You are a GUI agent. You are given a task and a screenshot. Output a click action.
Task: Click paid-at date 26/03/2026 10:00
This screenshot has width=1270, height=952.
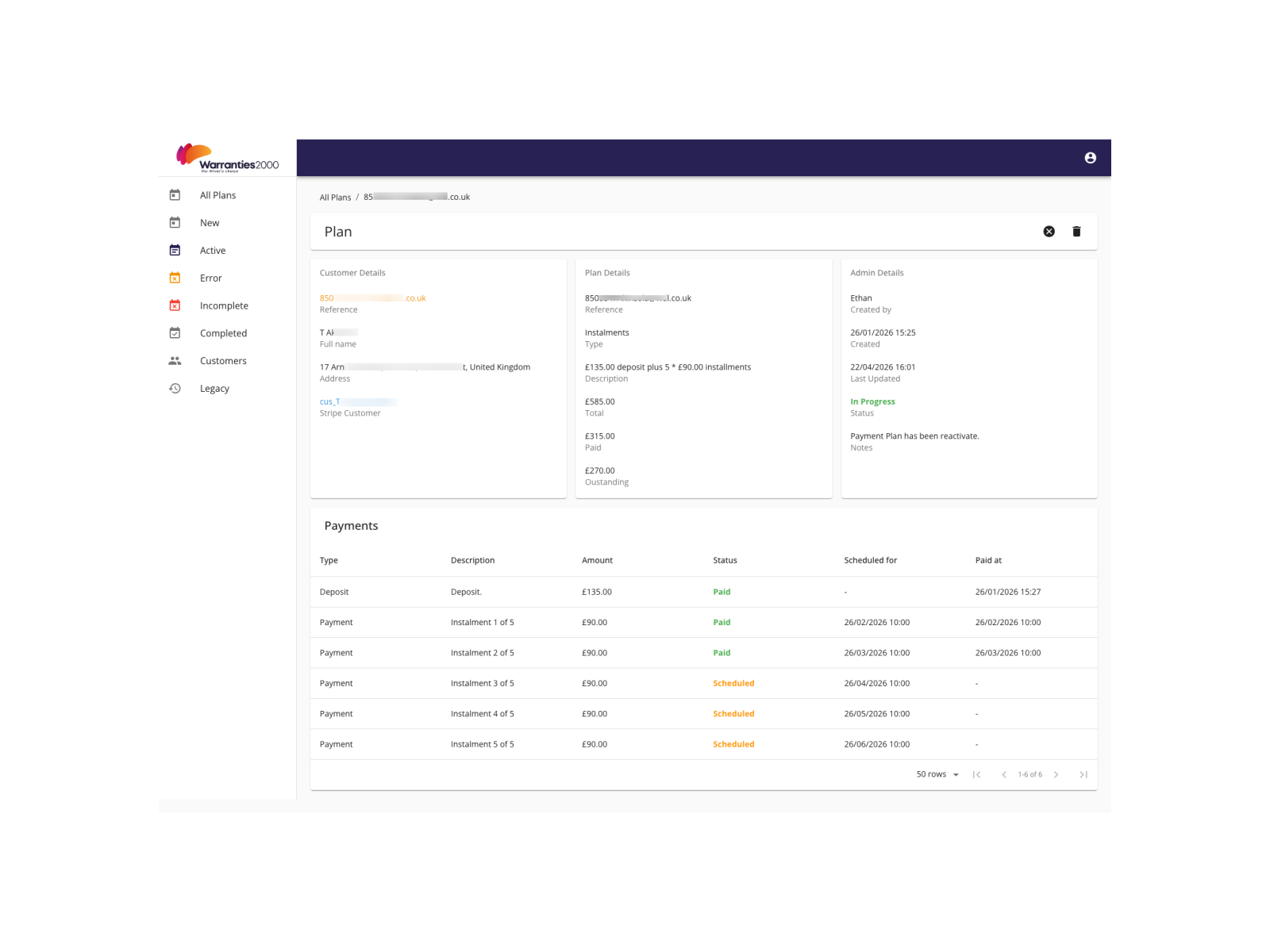(x=1007, y=653)
